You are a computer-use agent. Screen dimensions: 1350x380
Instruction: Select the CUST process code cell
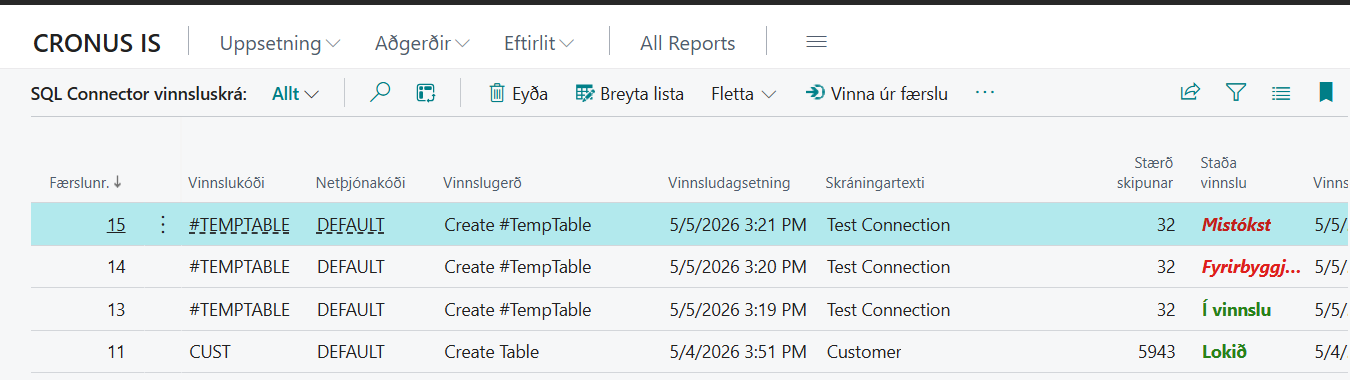(209, 352)
